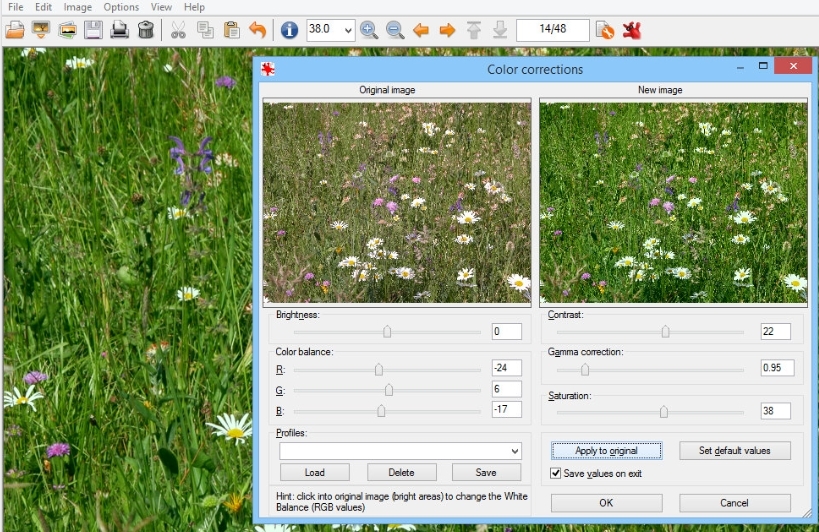The image size is (819, 532).
Task: Click the Zoom in magnifier icon
Action: point(369,30)
